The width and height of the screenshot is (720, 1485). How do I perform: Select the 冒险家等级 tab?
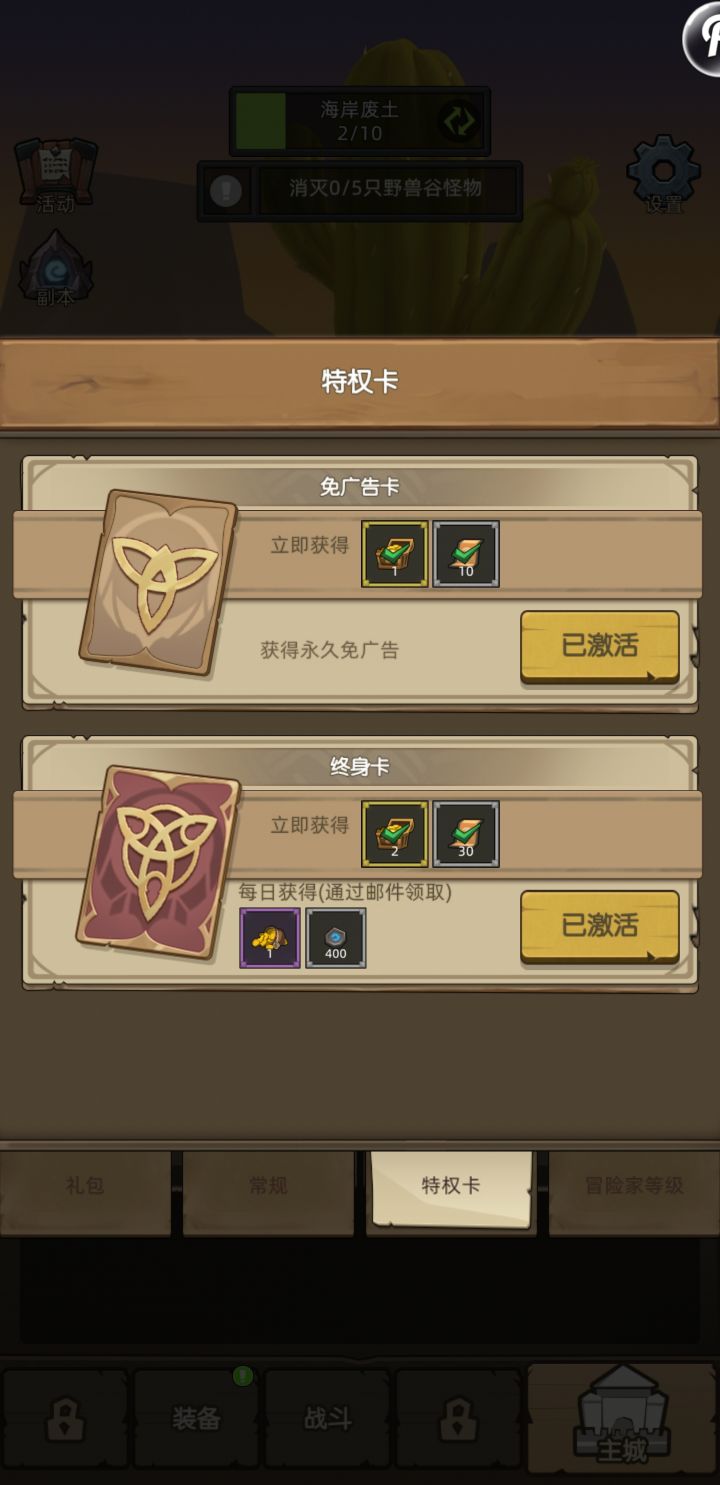coord(634,1187)
